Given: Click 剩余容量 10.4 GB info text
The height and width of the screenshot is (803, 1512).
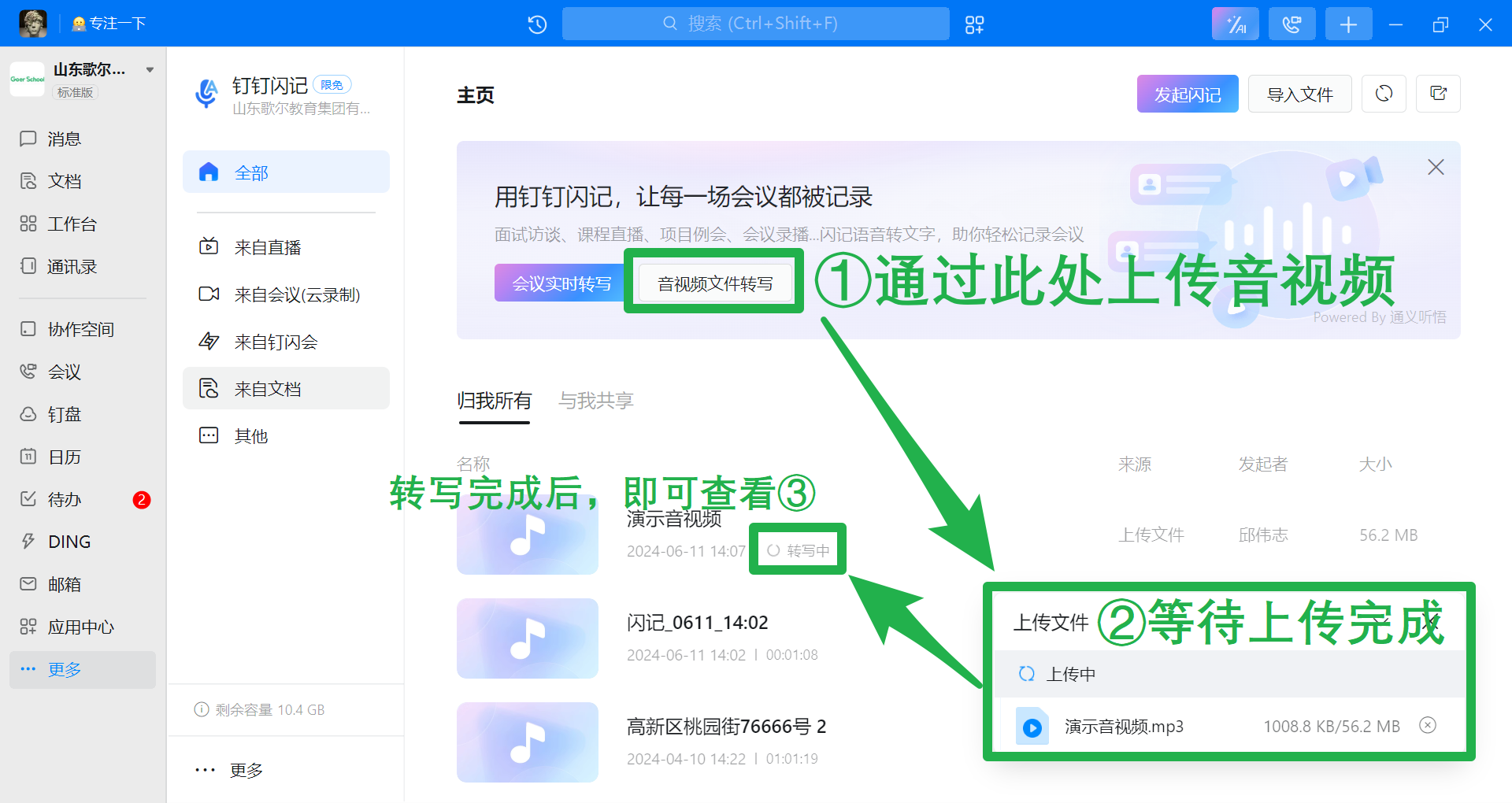Looking at the screenshot, I should pyautogui.click(x=260, y=709).
